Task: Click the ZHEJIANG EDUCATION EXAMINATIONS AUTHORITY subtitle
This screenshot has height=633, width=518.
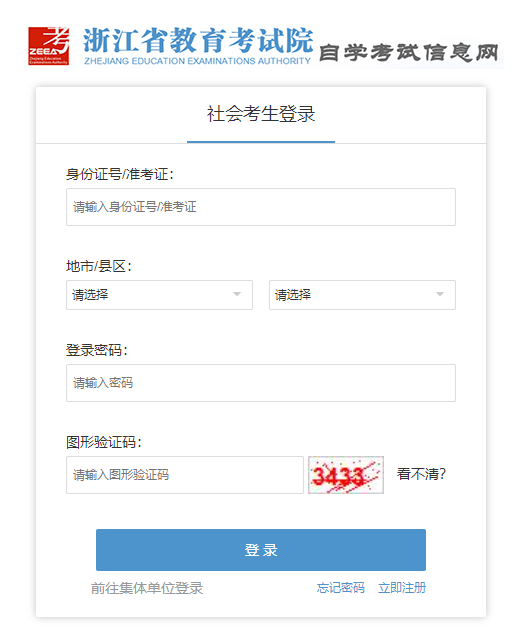Action: click(197, 61)
